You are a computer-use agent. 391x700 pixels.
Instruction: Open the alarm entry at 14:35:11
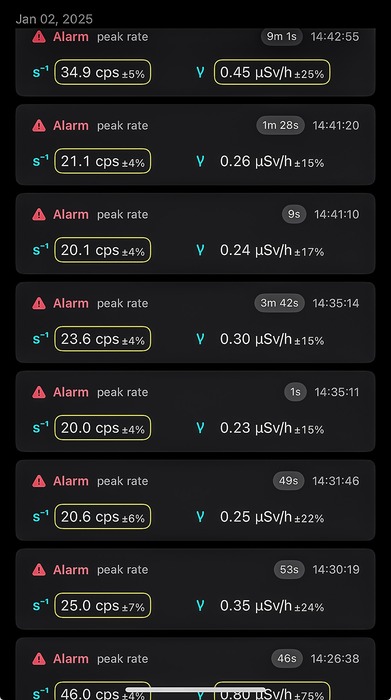pyautogui.click(x=196, y=411)
